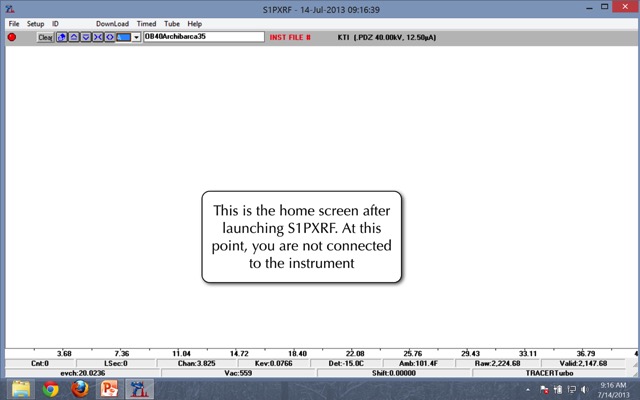Show hidden system tray icons arrow

(x=528, y=390)
